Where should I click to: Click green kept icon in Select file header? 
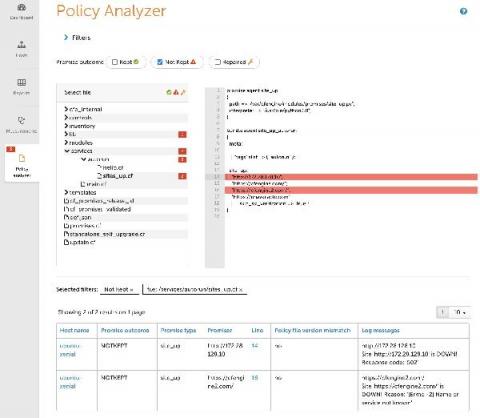tap(169, 92)
